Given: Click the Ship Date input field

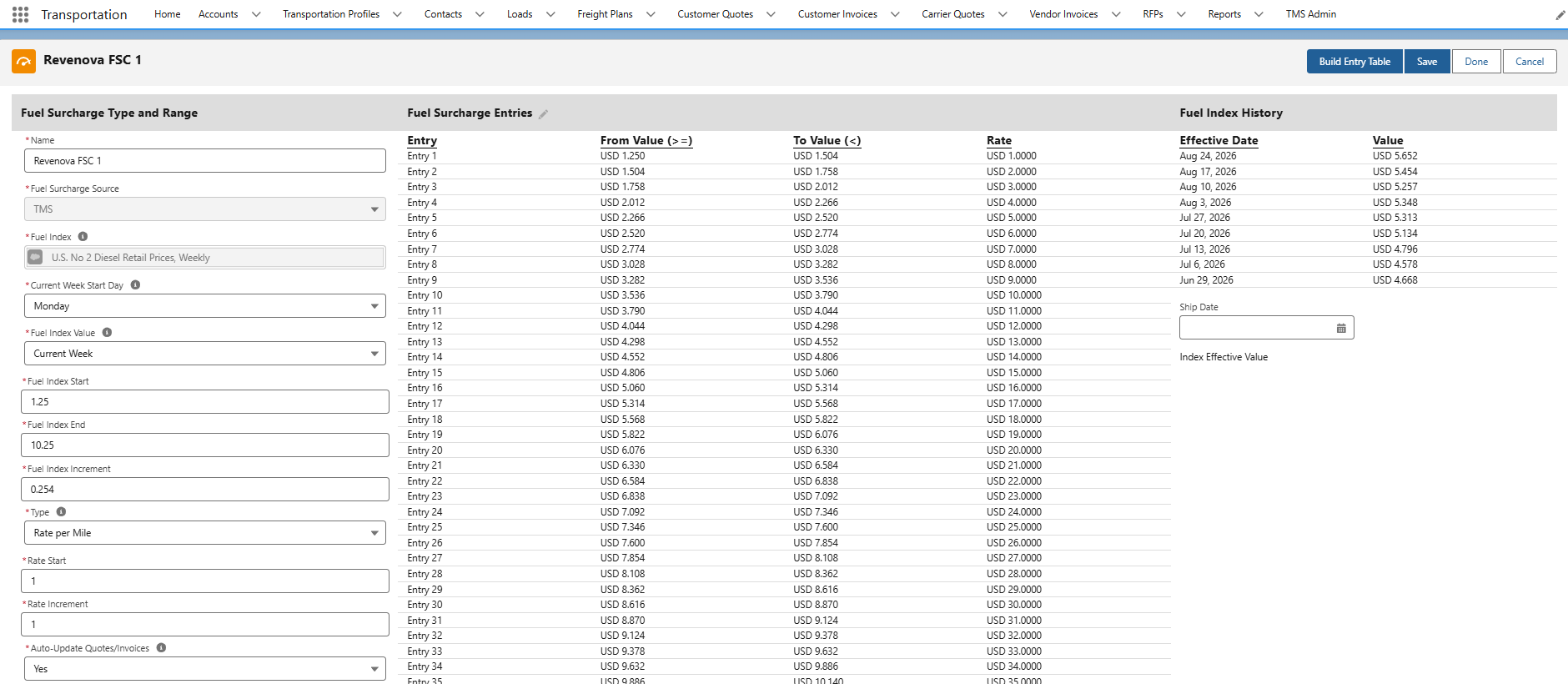Looking at the screenshot, I should click(x=1266, y=328).
